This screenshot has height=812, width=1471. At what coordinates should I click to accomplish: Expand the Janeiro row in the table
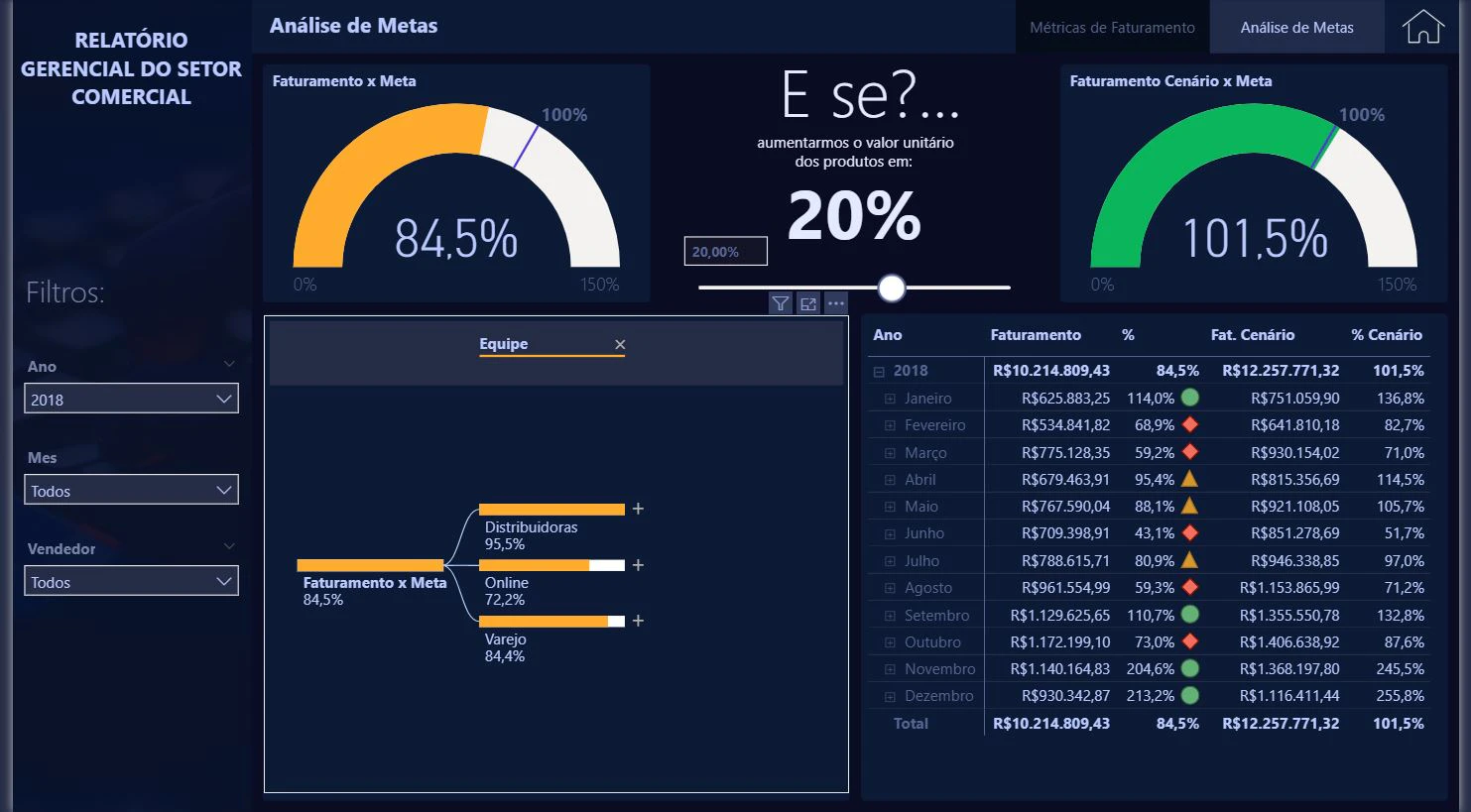point(890,399)
